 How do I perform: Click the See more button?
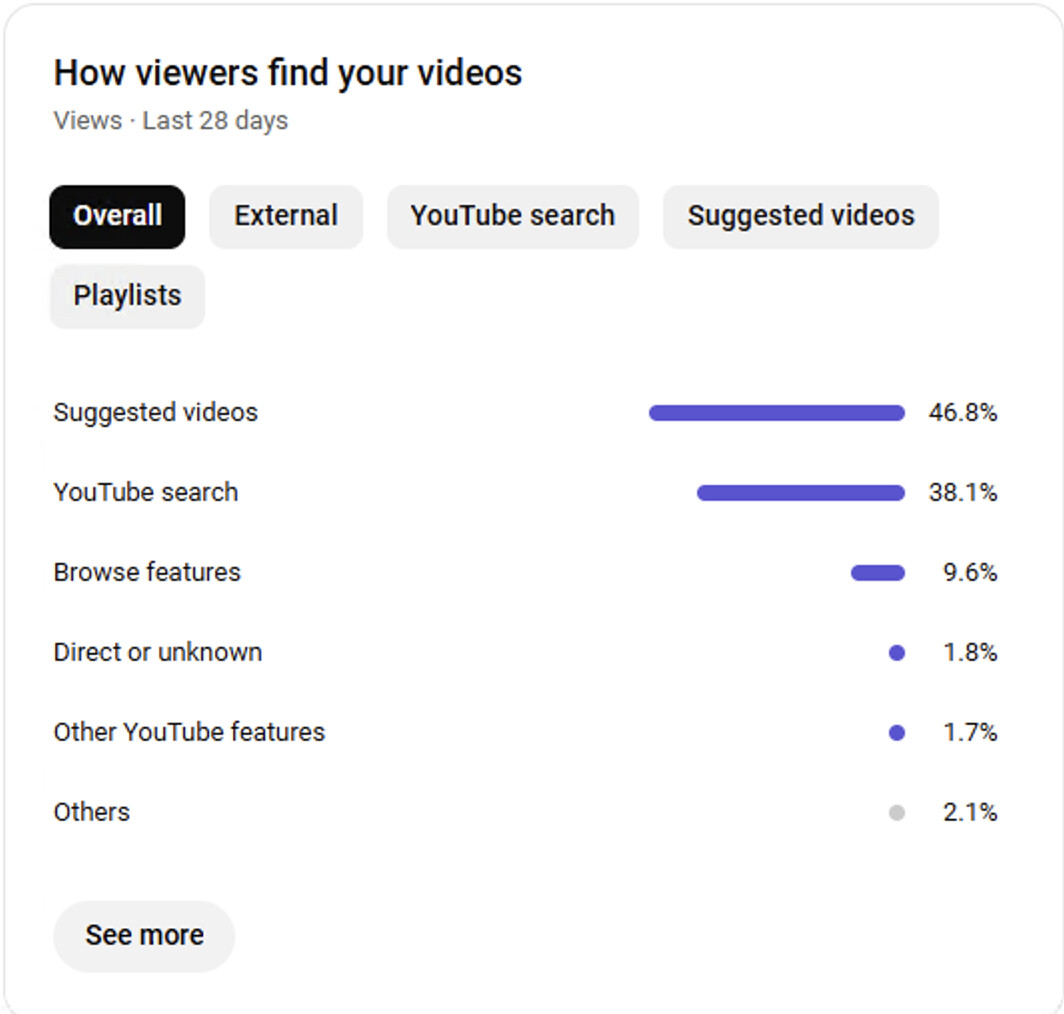[x=144, y=935]
